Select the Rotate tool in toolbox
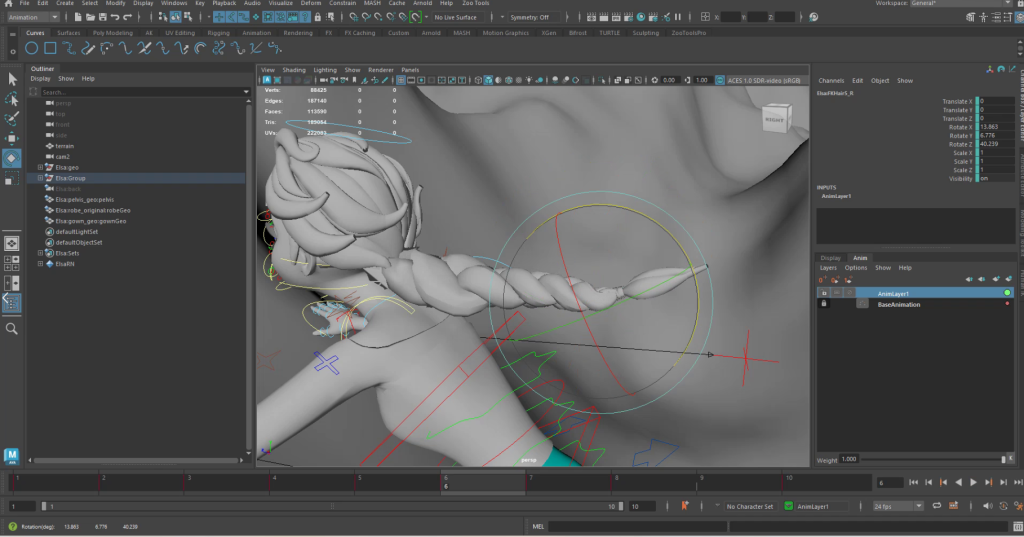 point(12,158)
